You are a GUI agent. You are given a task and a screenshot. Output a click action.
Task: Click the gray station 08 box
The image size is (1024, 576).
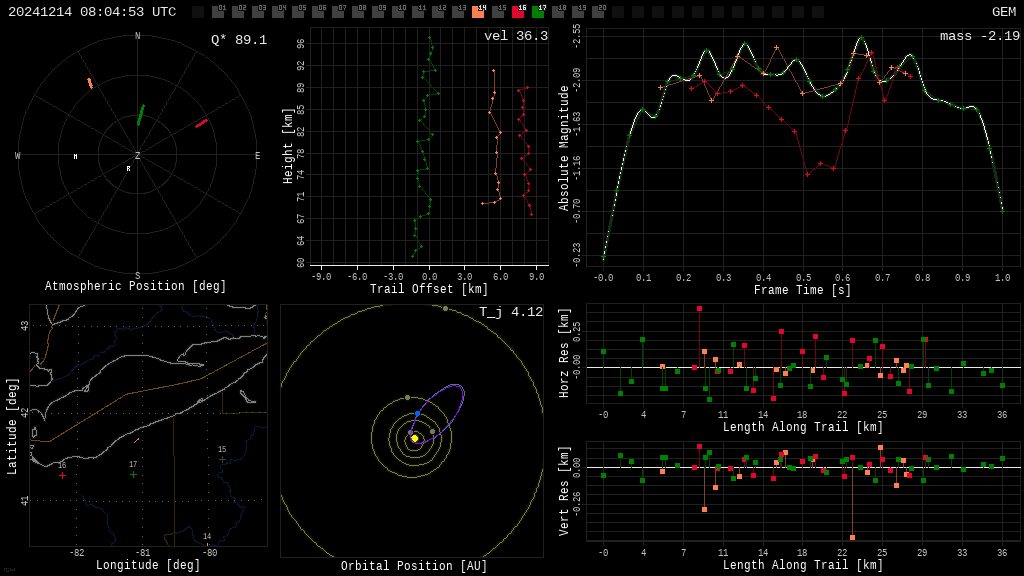358,12
